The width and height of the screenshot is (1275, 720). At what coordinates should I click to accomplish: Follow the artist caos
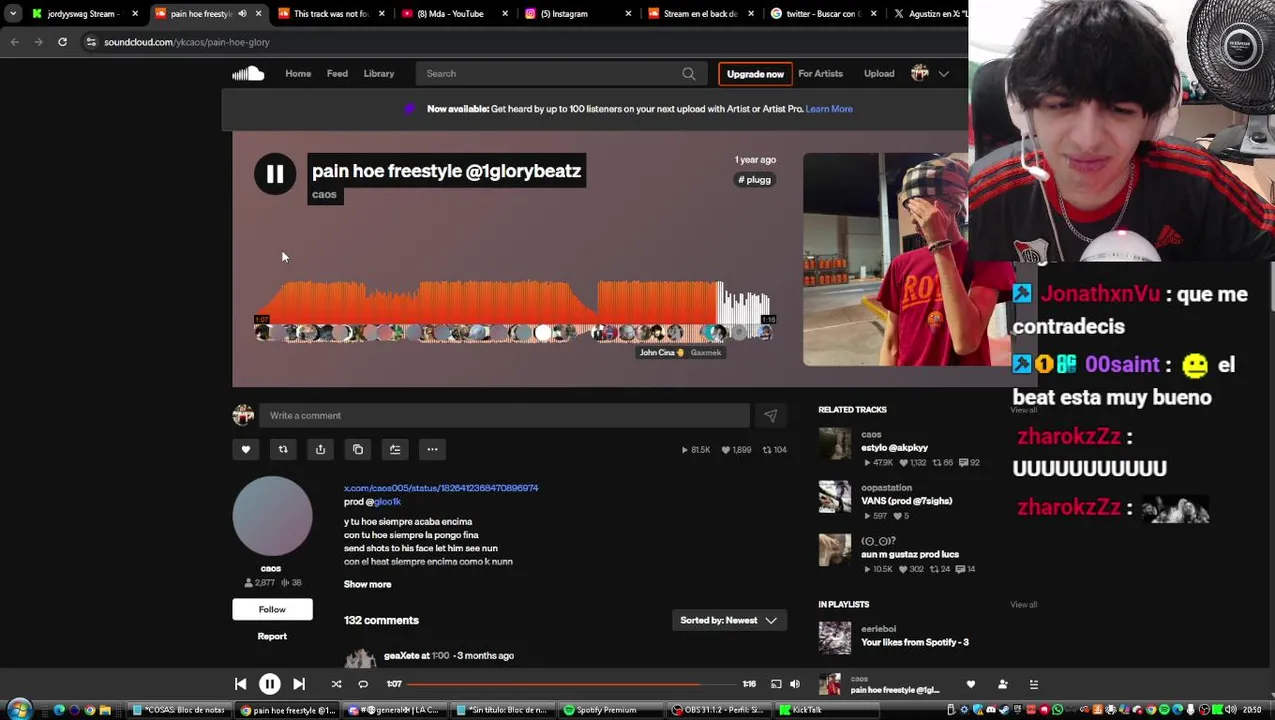(272, 610)
